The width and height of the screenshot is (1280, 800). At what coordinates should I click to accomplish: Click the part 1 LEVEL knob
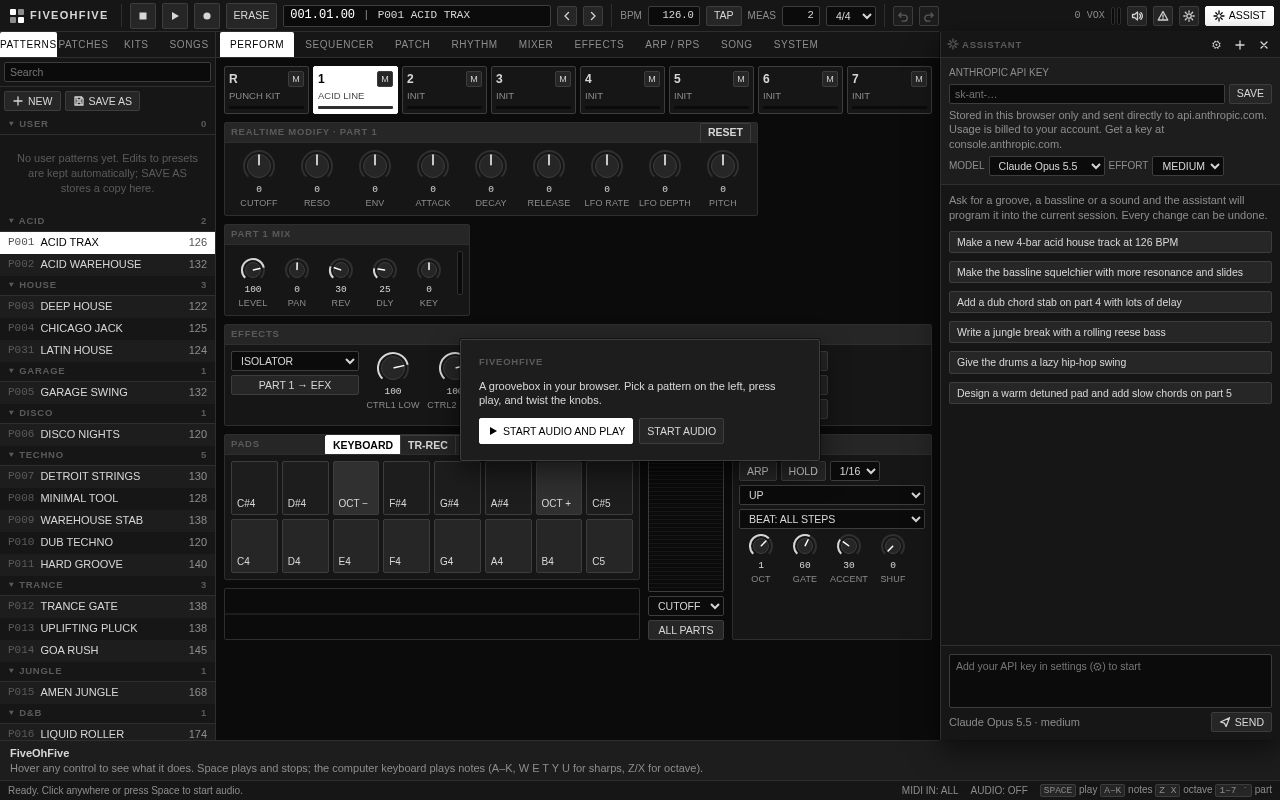click(x=253, y=270)
